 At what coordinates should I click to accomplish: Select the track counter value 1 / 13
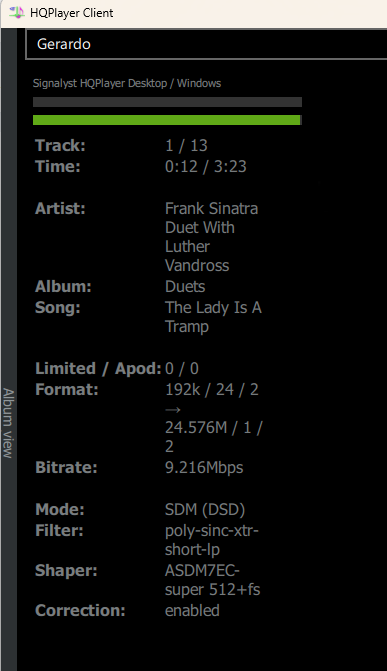coord(186,145)
